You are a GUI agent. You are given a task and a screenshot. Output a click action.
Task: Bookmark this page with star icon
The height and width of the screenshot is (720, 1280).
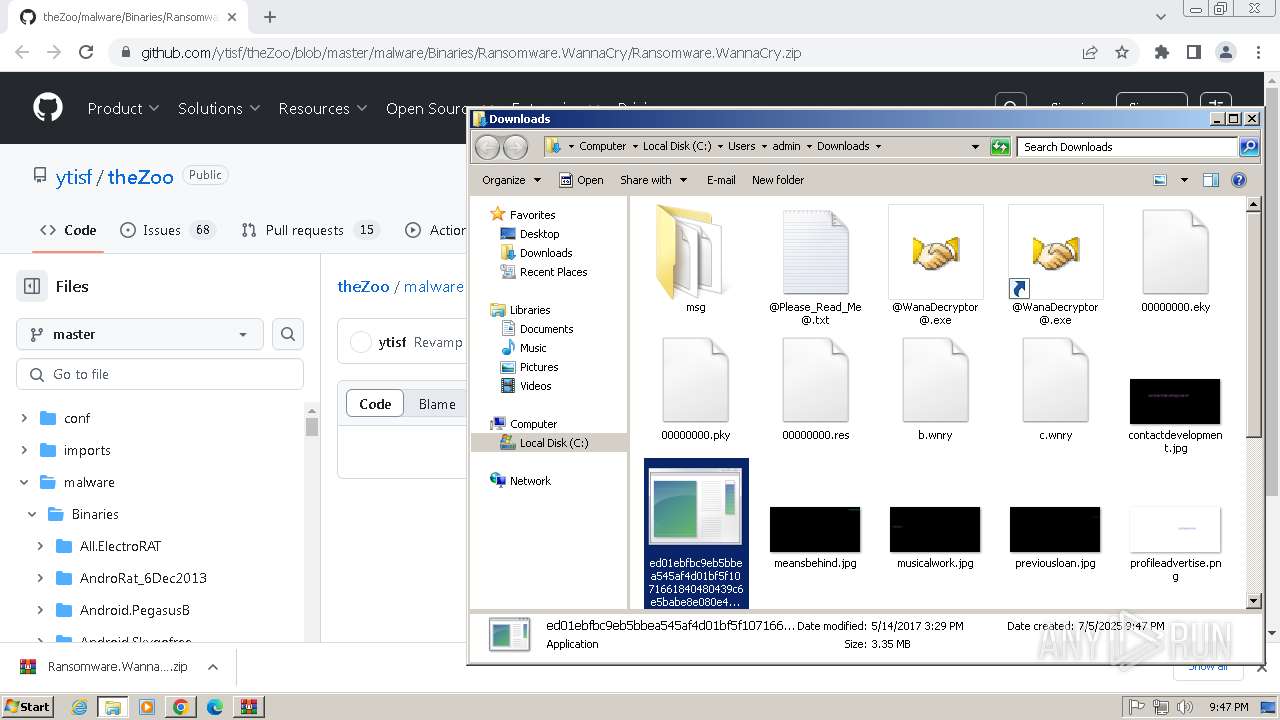(1122, 52)
